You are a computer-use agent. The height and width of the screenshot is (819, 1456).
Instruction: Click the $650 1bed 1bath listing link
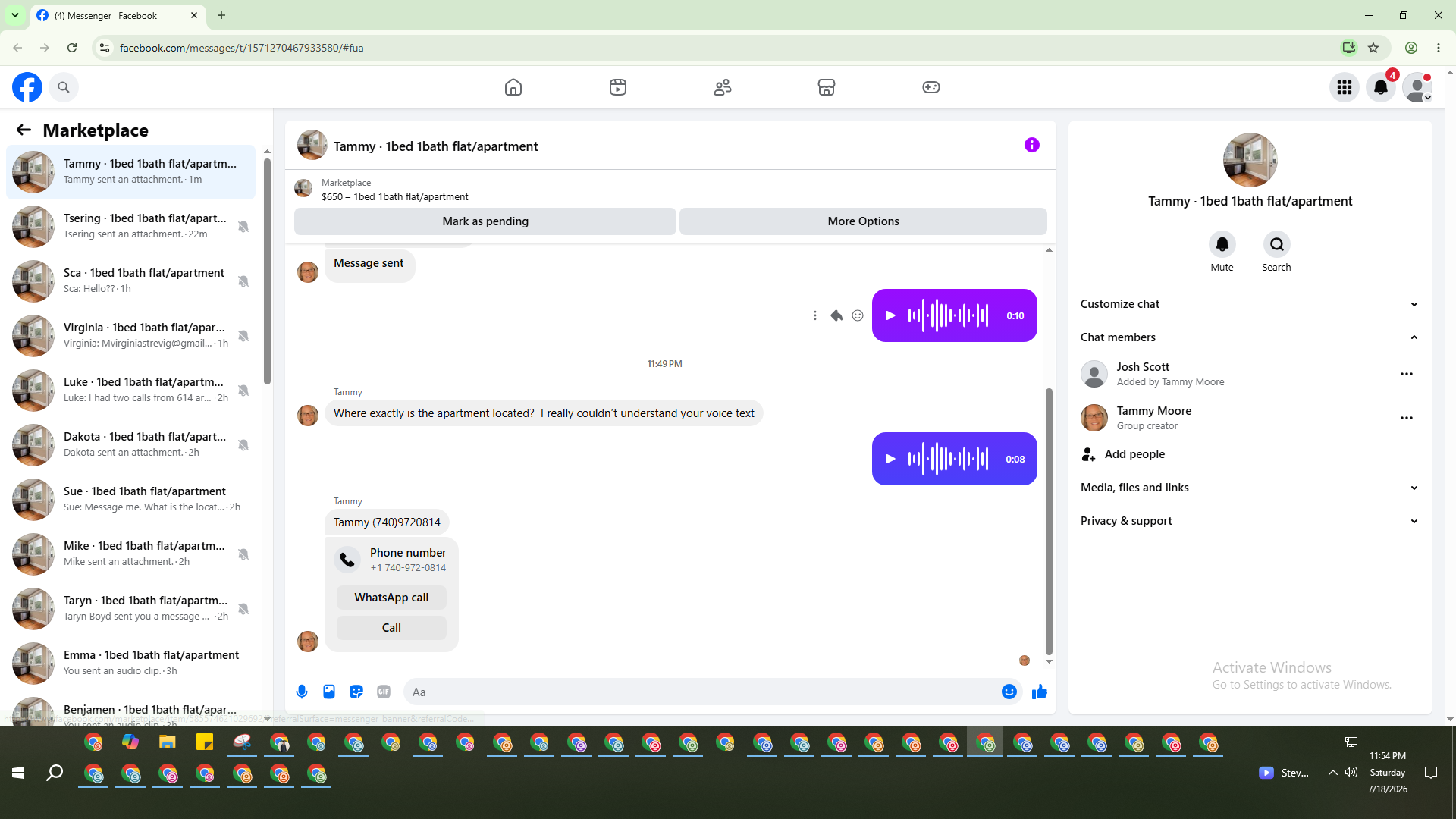pyautogui.click(x=394, y=197)
